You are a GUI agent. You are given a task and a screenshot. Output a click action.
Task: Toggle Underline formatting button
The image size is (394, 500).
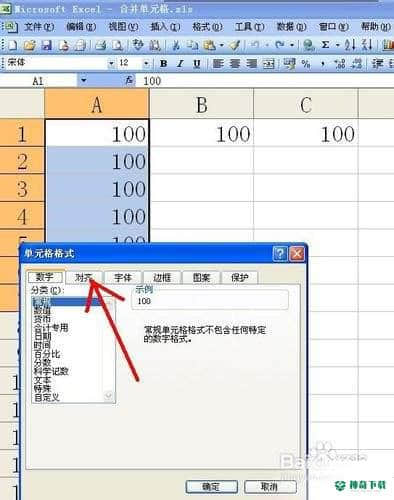coord(197,63)
